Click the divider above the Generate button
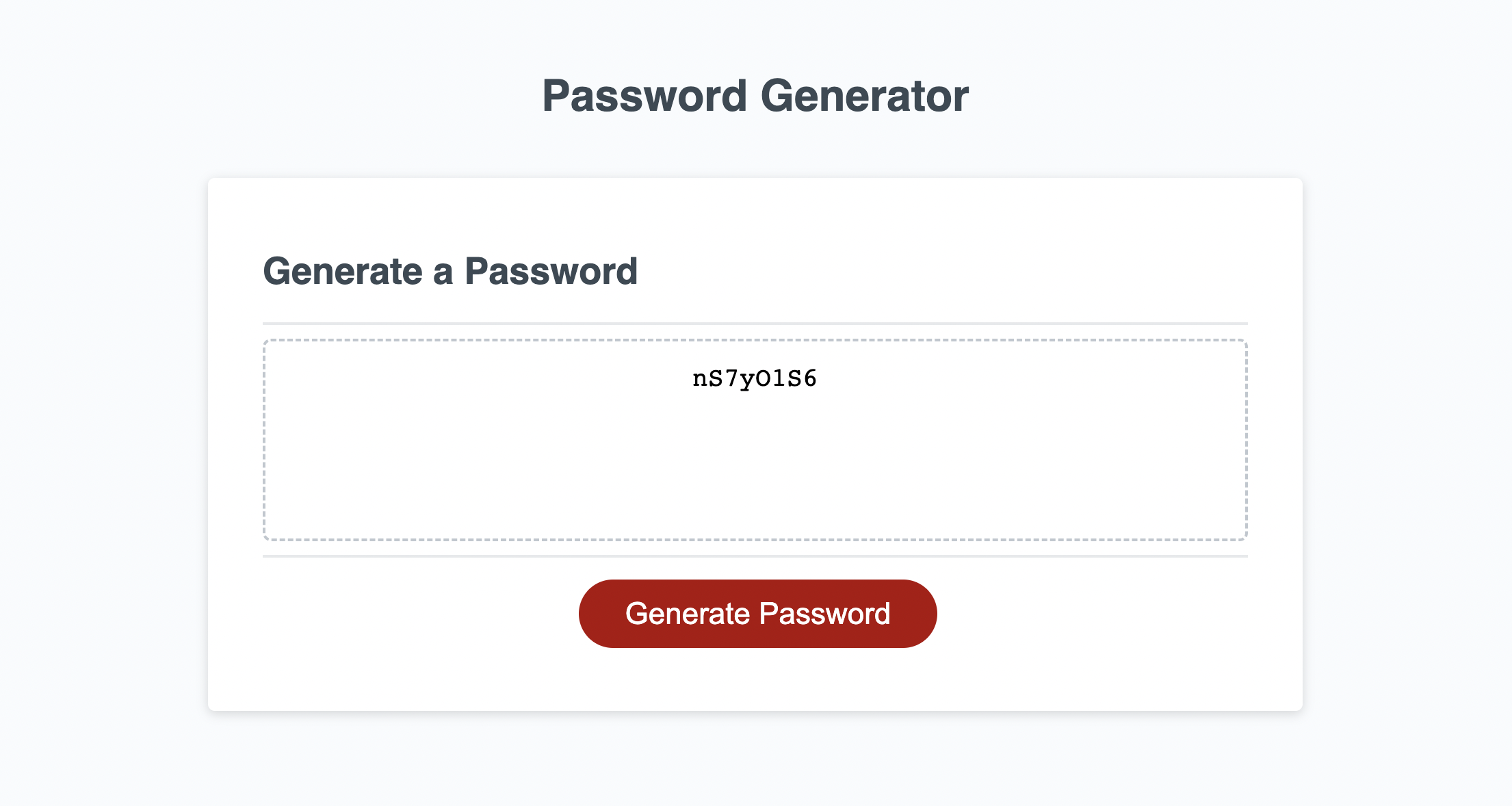1512x806 pixels. (x=755, y=556)
